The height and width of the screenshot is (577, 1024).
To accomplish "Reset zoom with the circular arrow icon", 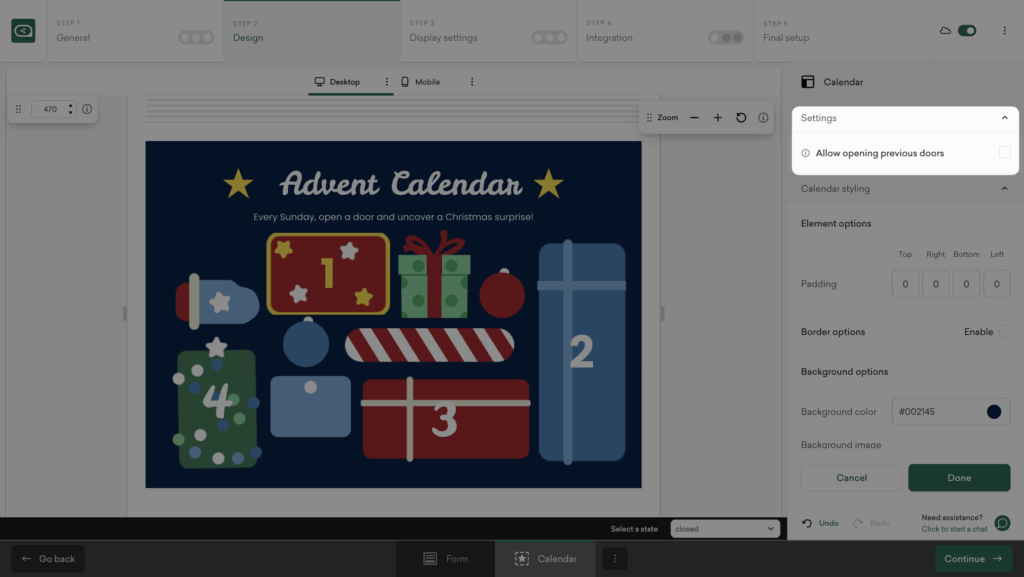I will click(741, 118).
